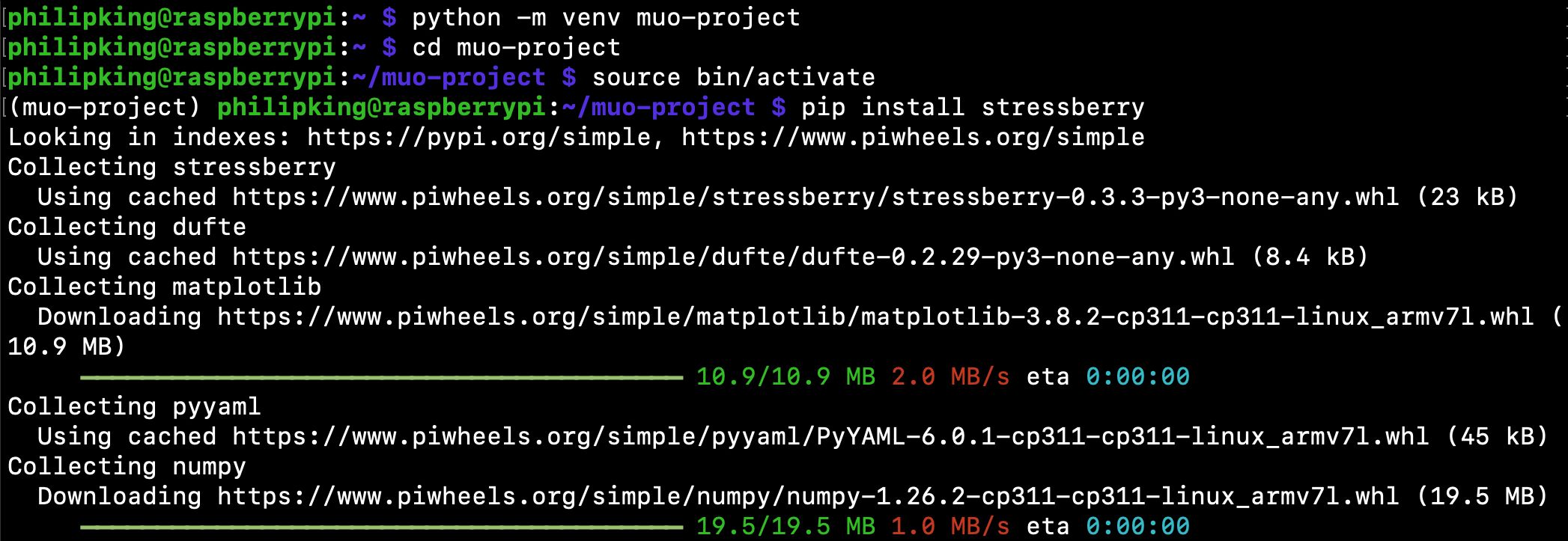
Task: Click the '(8.4 kB)' dufte file size
Action: coord(1310,257)
